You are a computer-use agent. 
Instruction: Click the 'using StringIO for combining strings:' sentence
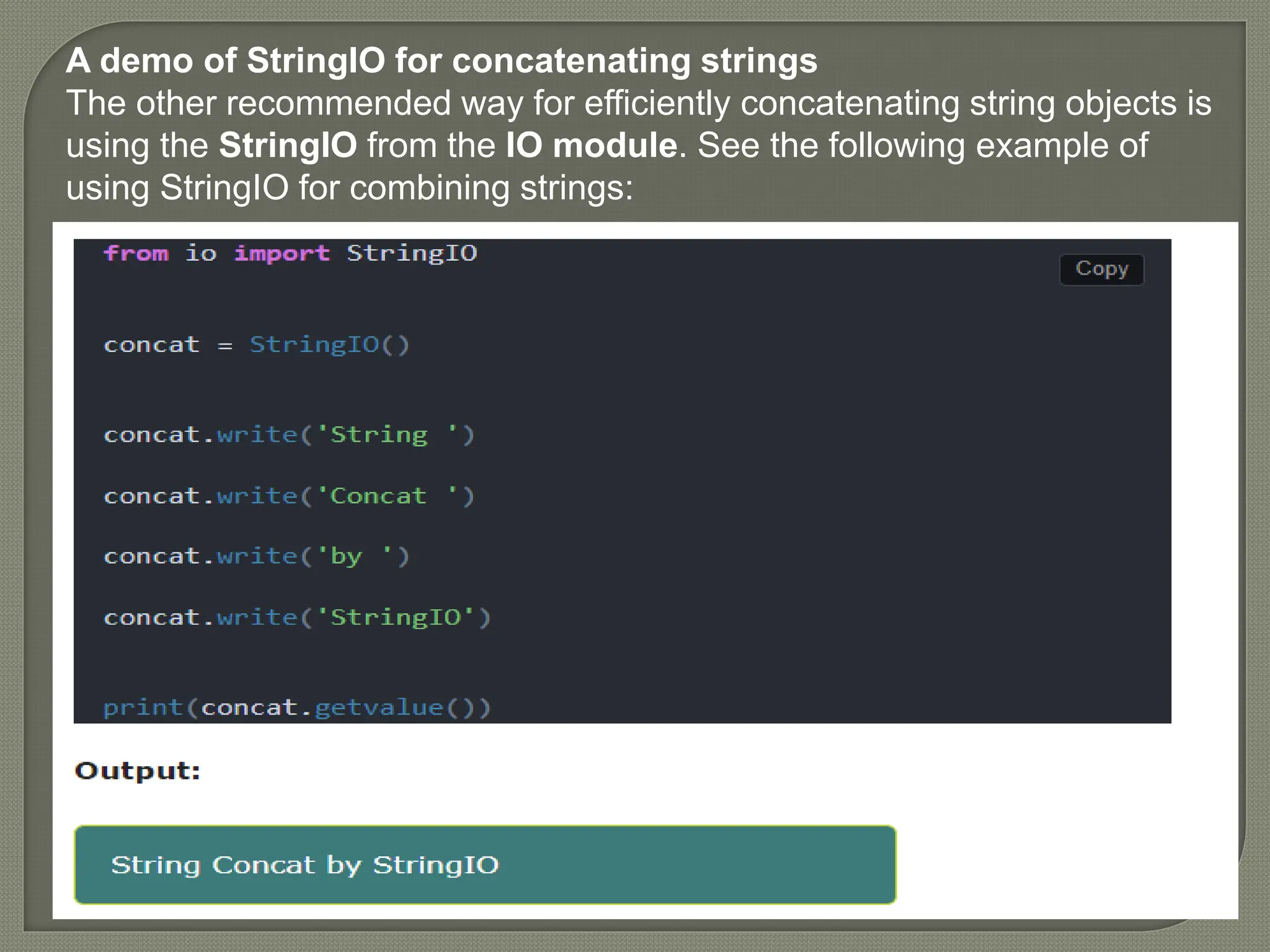click(x=350, y=188)
